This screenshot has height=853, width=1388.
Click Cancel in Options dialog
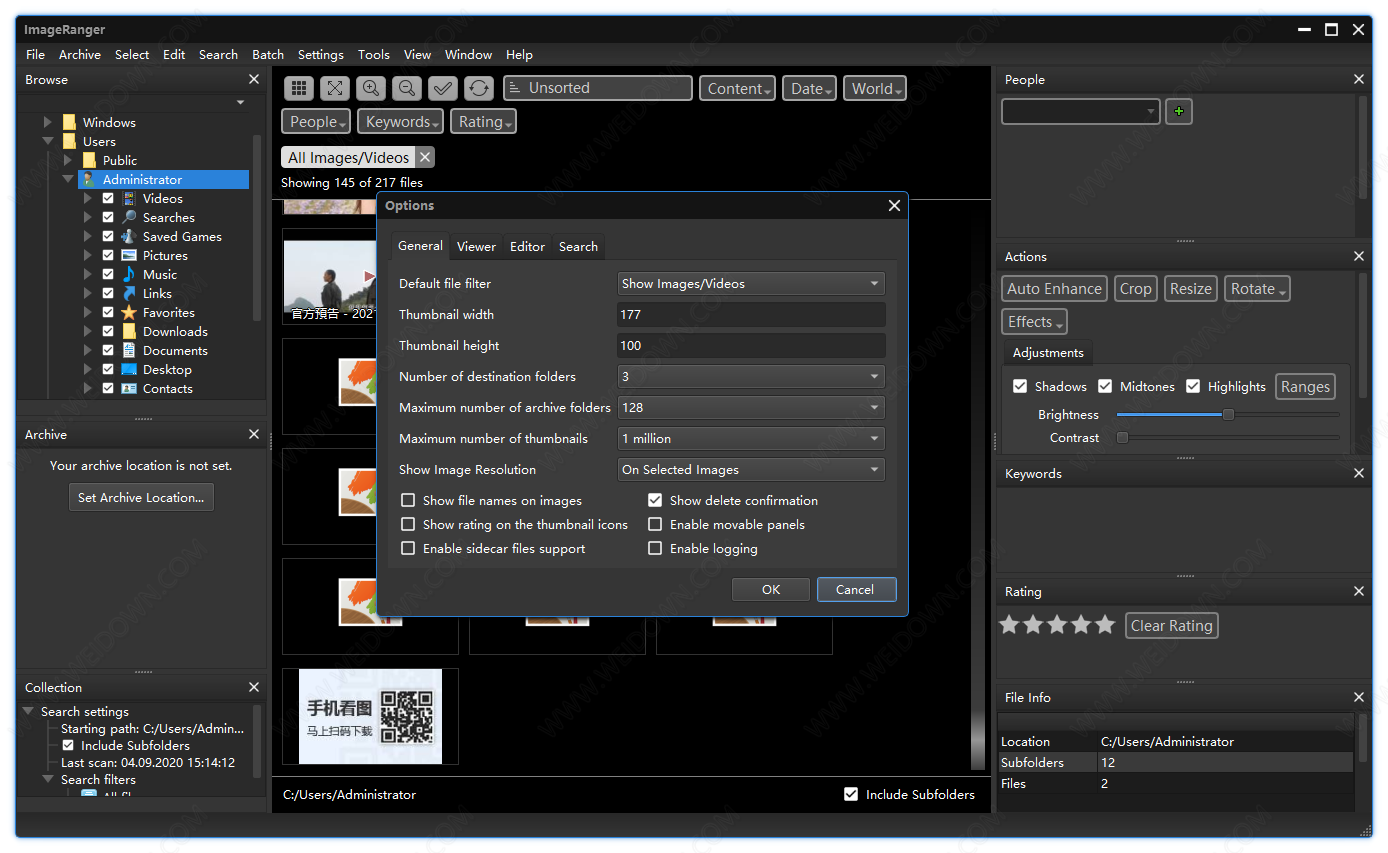coord(856,590)
